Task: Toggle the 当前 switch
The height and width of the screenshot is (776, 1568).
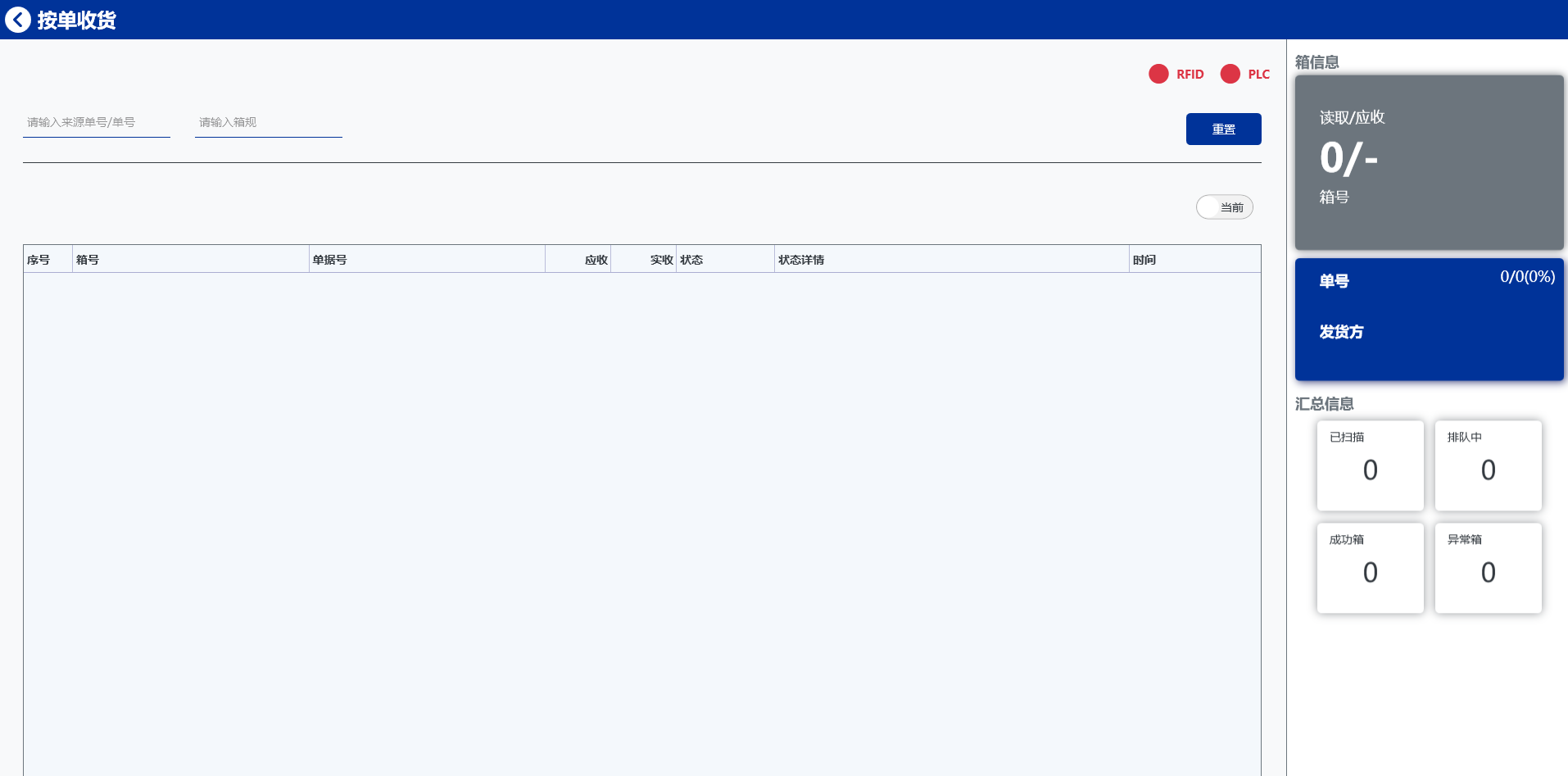Action: click(x=1224, y=207)
